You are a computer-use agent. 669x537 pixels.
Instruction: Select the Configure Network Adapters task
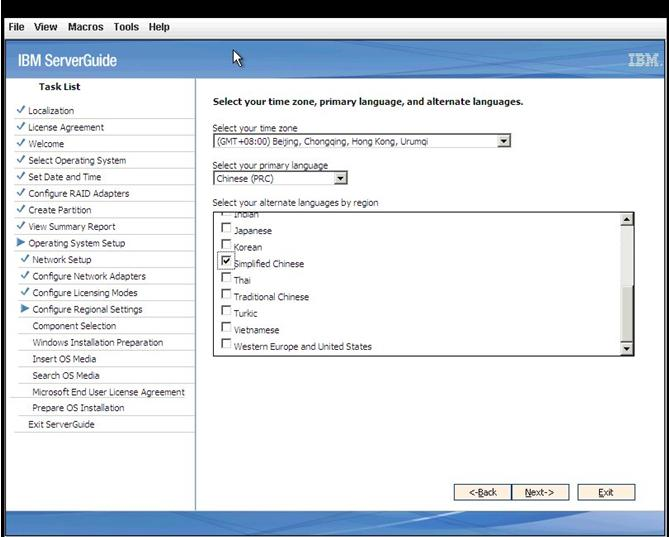pyautogui.click(x=89, y=276)
